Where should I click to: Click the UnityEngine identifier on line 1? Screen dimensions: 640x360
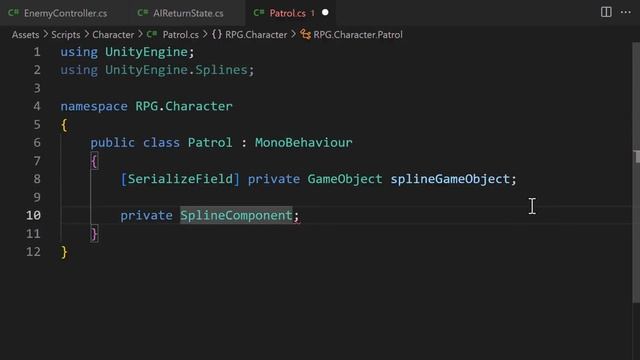pos(146,52)
